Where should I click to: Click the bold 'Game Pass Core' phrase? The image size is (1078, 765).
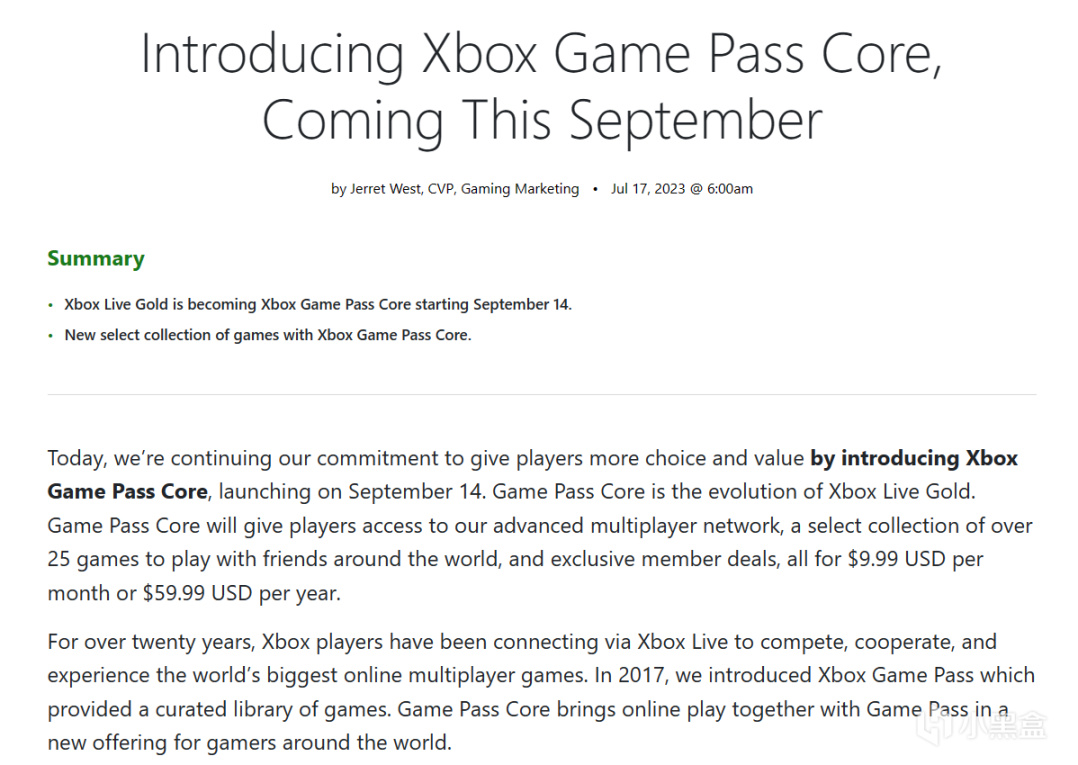127,492
